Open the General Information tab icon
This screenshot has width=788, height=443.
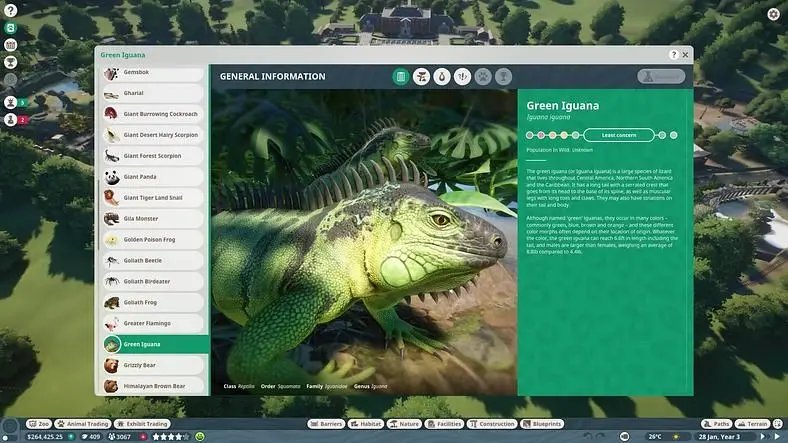point(401,77)
